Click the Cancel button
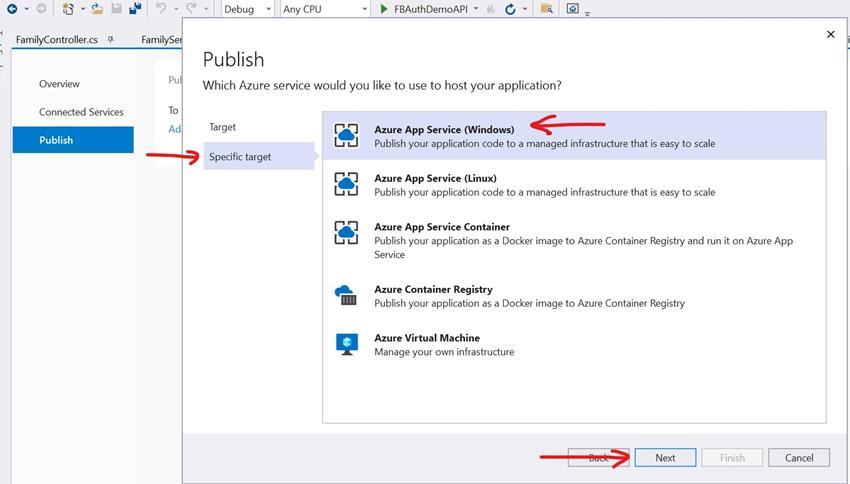 click(x=799, y=458)
